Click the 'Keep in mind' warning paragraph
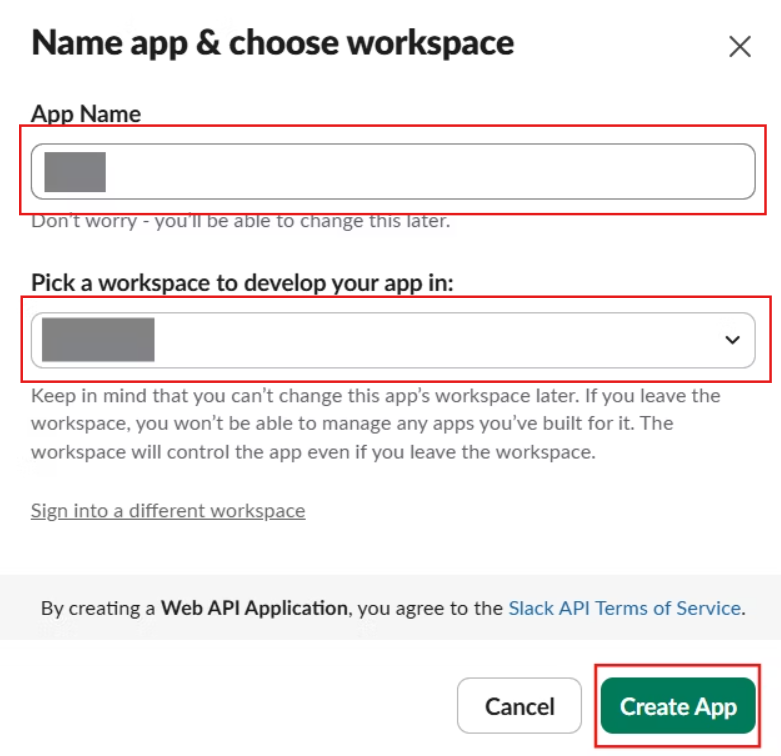Image resolution: width=781 pixels, height=756 pixels. (376, 424)
